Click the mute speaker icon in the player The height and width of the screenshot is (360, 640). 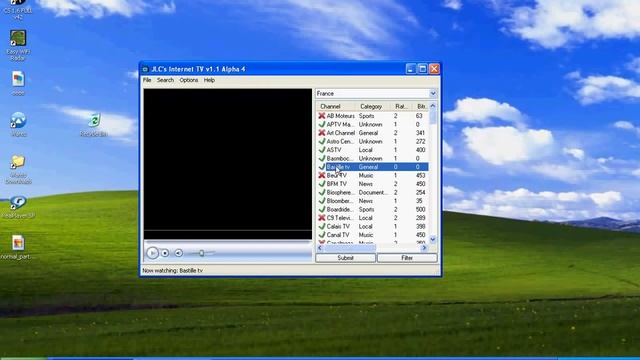[178, 253]
